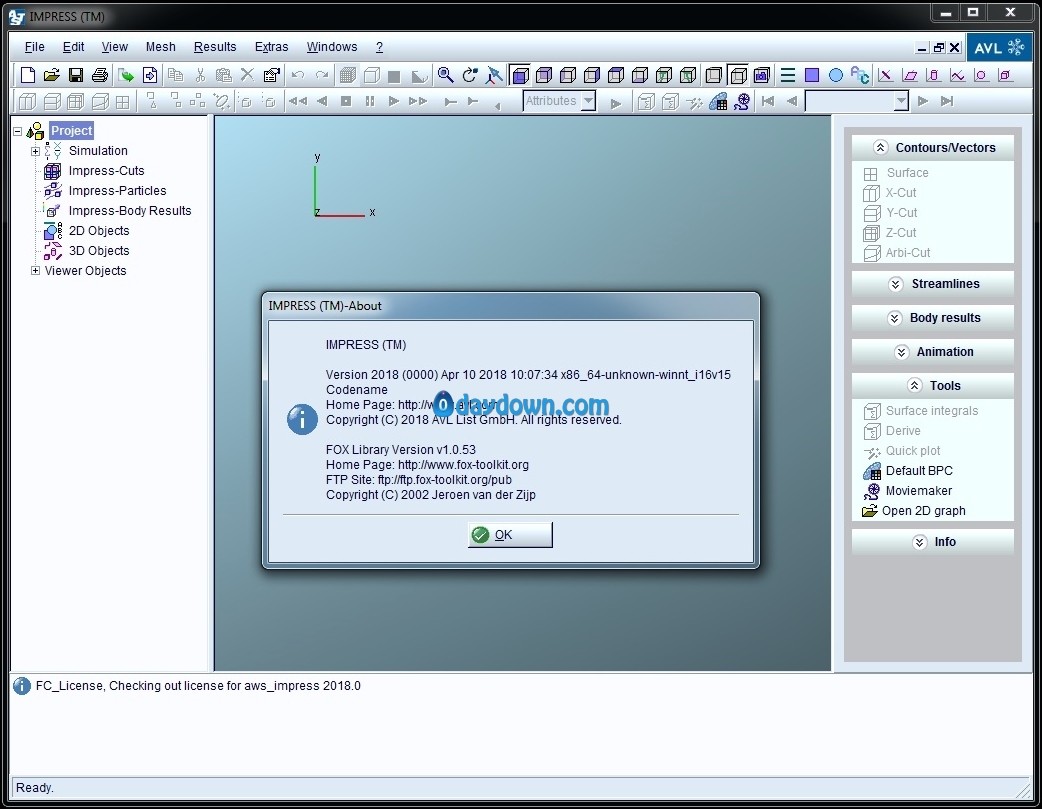The height and width of the screenshot is (809, 1042).
Task: Collapse the Project tree node
Action: (18, 131)
